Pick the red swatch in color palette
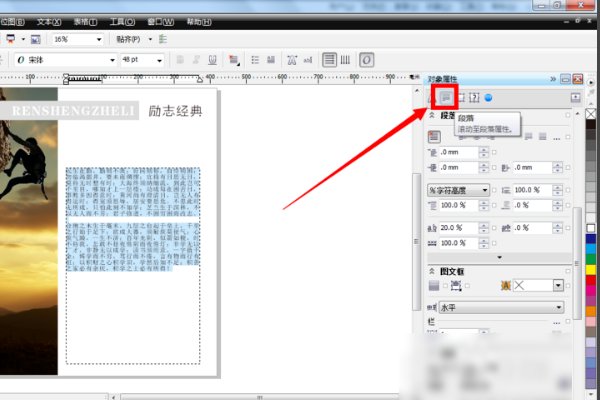 (590, 280)
